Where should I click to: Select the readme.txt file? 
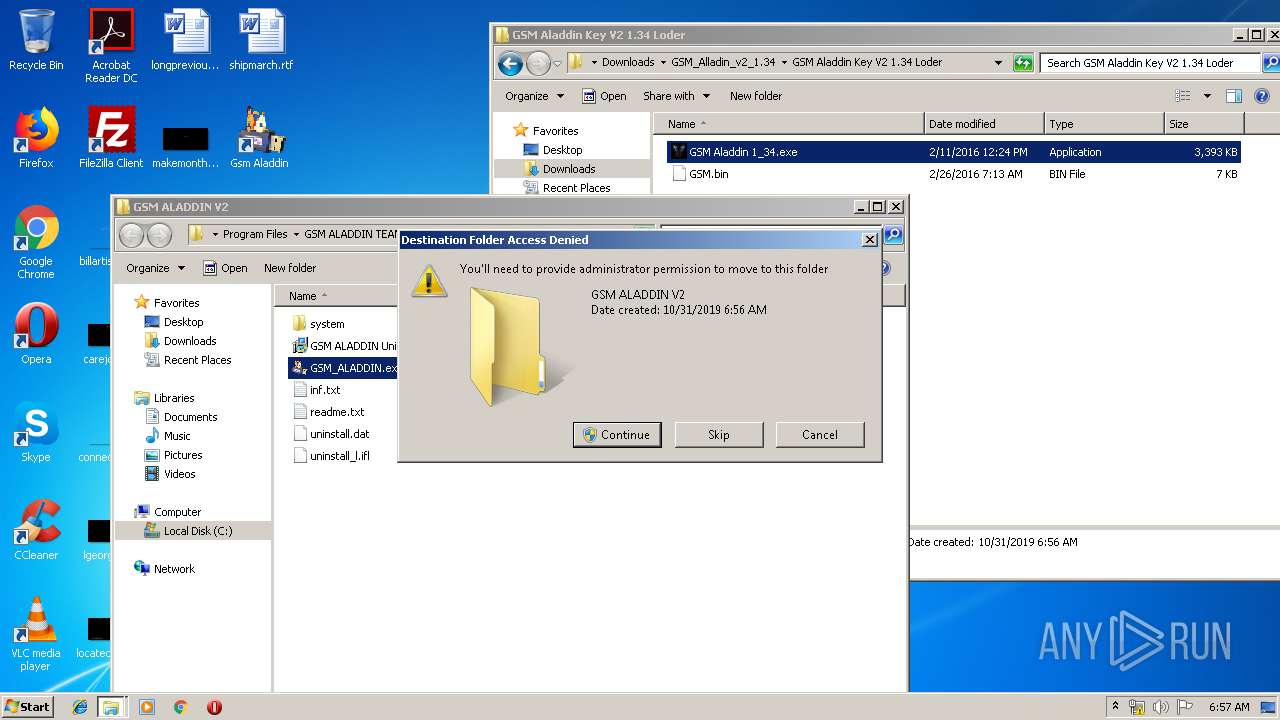point(329,412)
